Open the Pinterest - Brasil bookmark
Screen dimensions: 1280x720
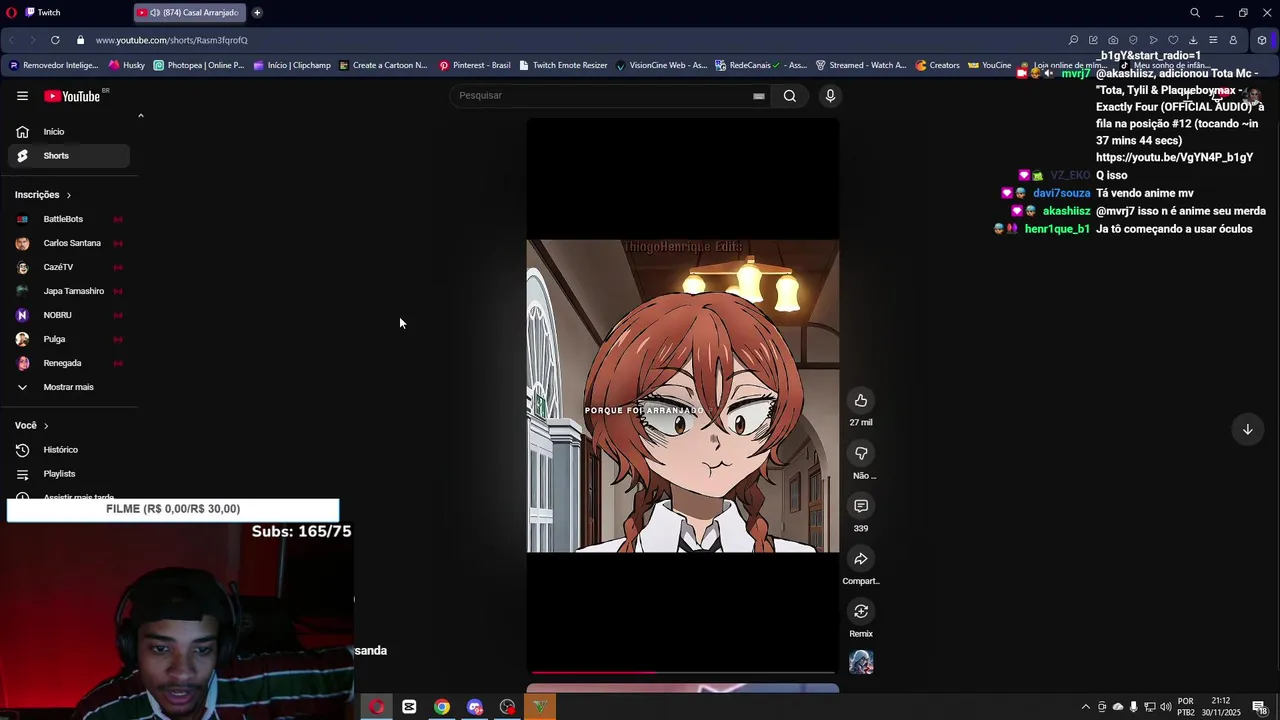click(474, 65)
